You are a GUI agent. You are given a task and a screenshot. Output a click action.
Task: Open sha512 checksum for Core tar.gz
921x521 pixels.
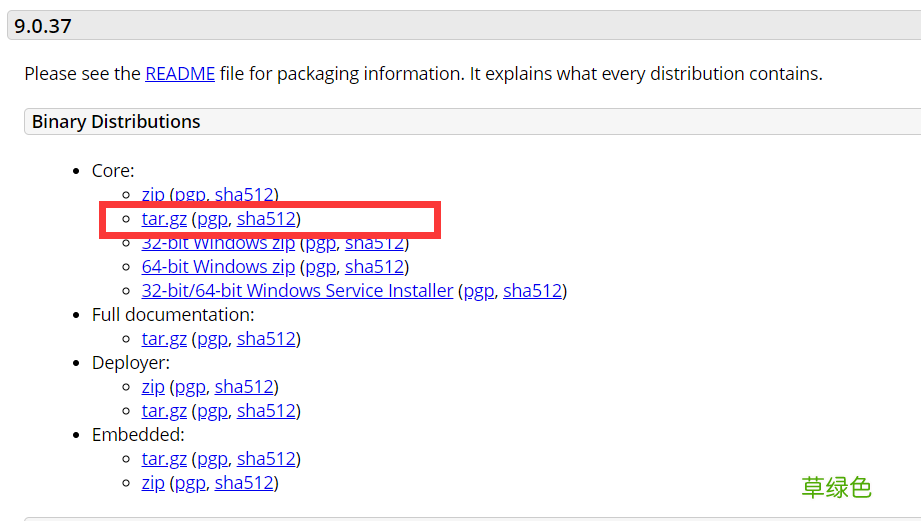point(266,219)
